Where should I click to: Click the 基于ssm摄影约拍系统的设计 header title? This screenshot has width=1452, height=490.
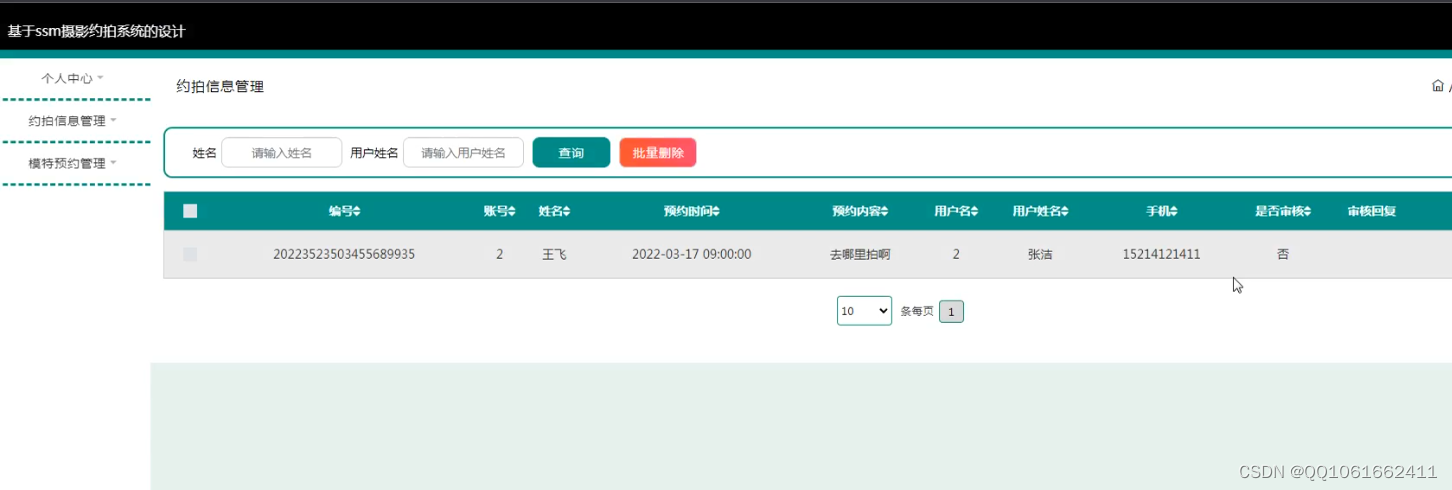pyautogui.click(x=96, y=31)
